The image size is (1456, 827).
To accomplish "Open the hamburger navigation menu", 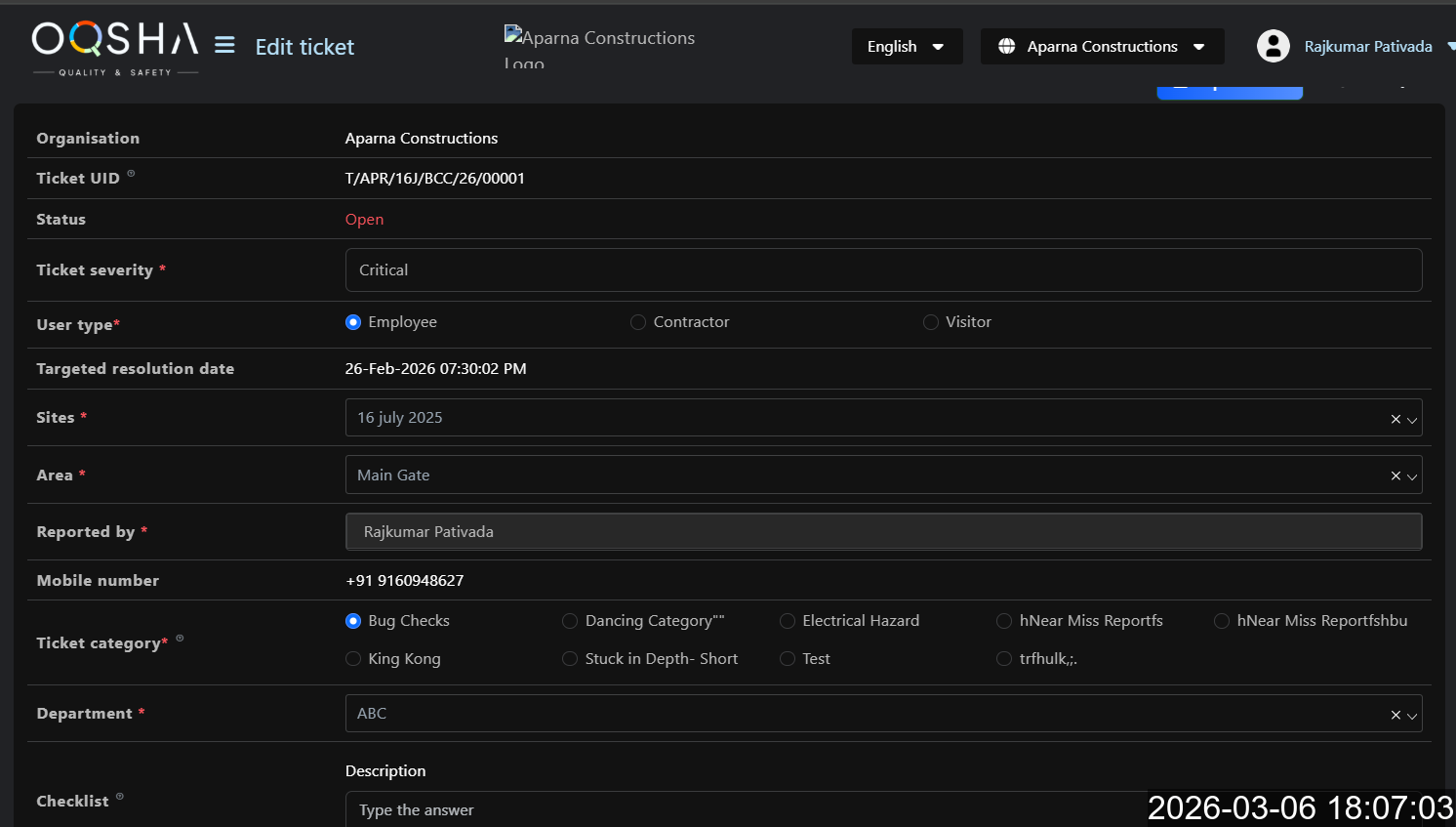I will pyautogui.click(x=224, y=46).
